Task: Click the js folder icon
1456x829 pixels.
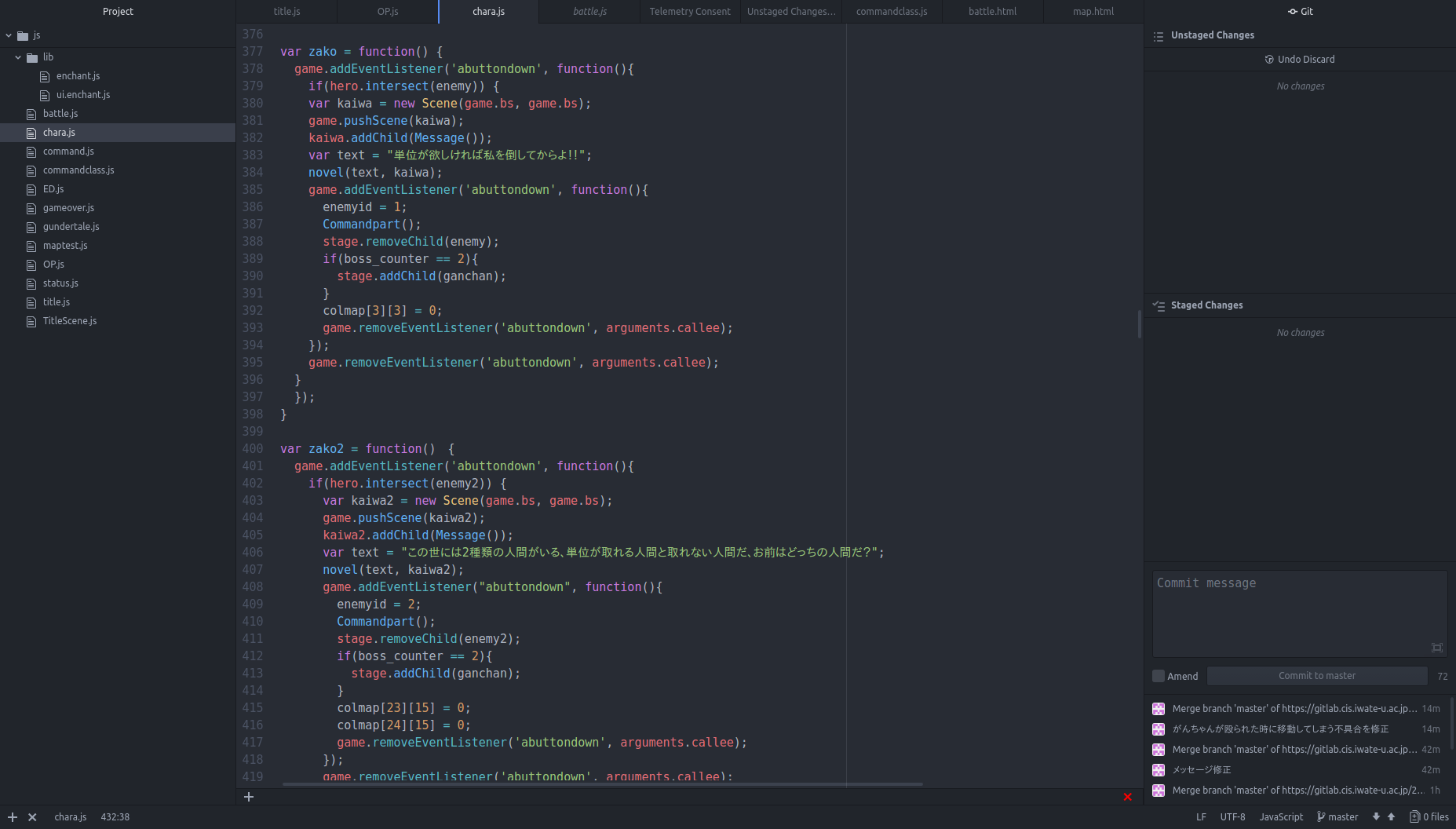Action: tap(23, 35)
